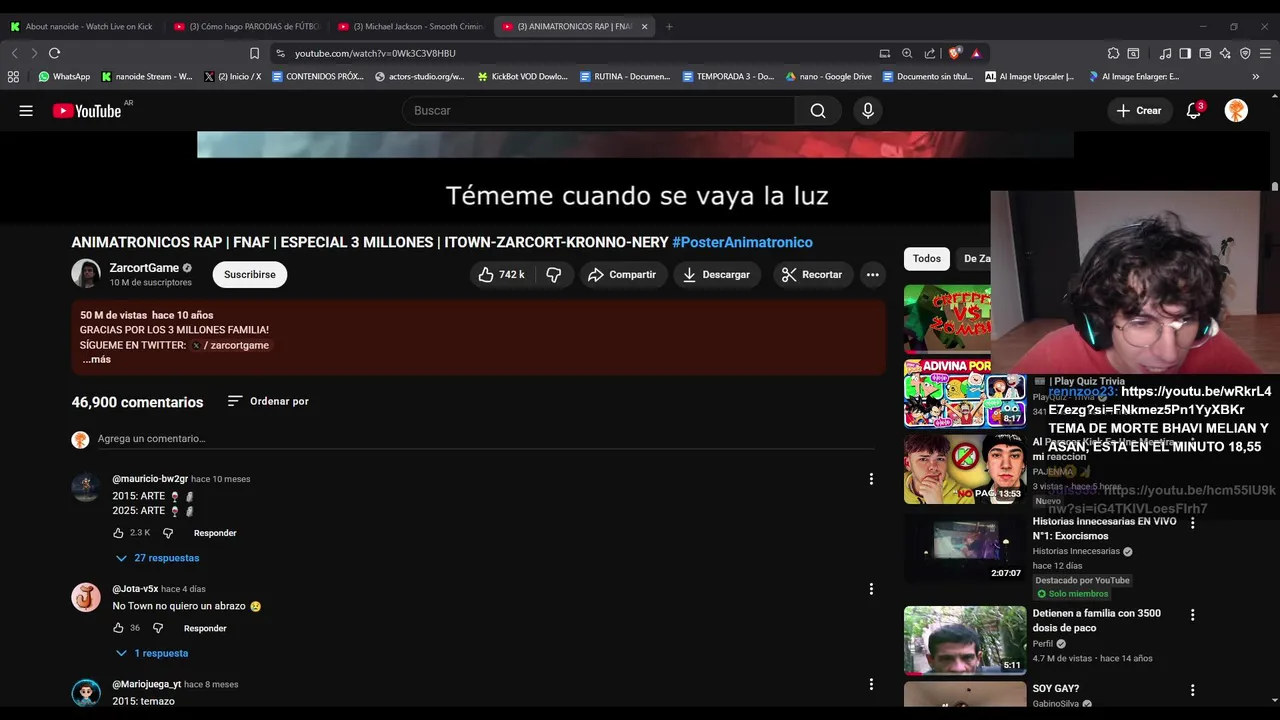
Task: Click the Compartir share button
Action: pyautogui.click(x=623, y=275)
